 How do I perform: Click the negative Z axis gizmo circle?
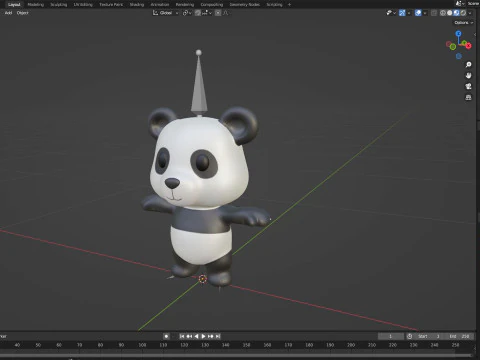pyautogui.click(x=459, y=56)
